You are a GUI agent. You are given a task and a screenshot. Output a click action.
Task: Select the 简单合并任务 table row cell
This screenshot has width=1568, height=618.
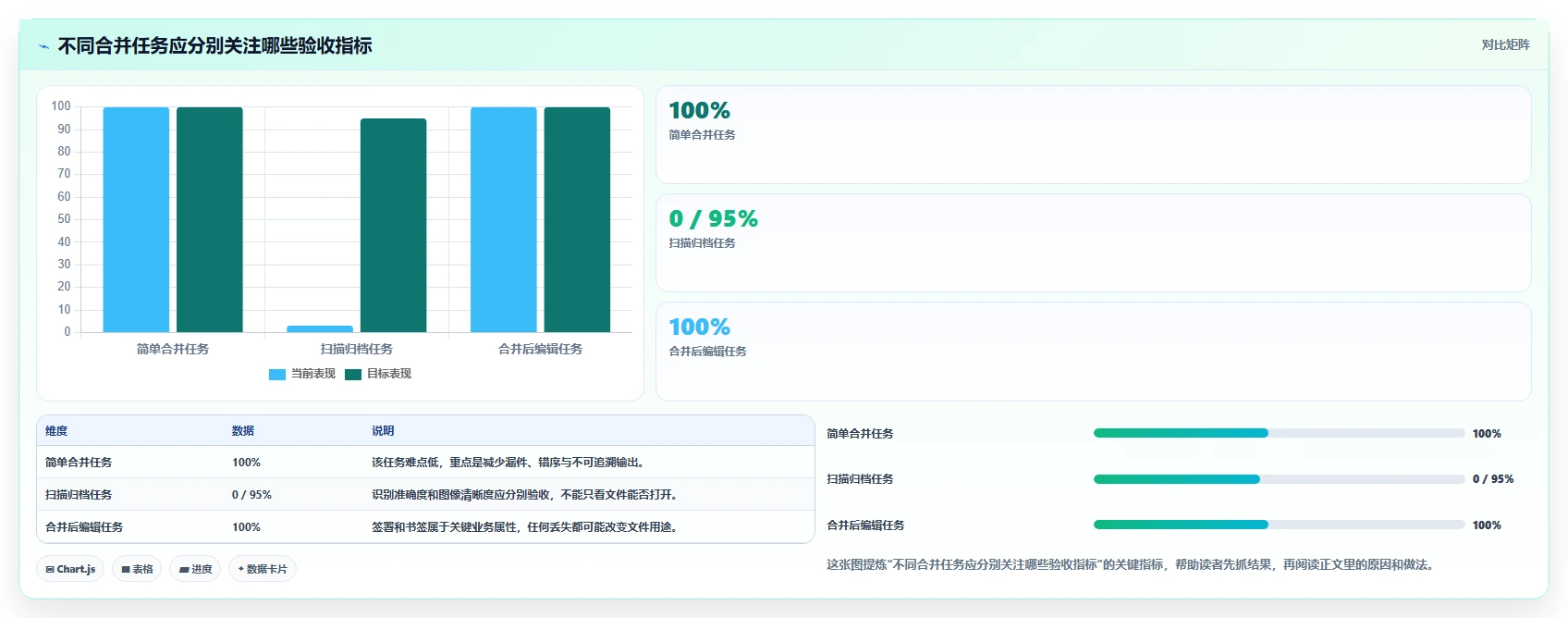click(x=79, y=463)
